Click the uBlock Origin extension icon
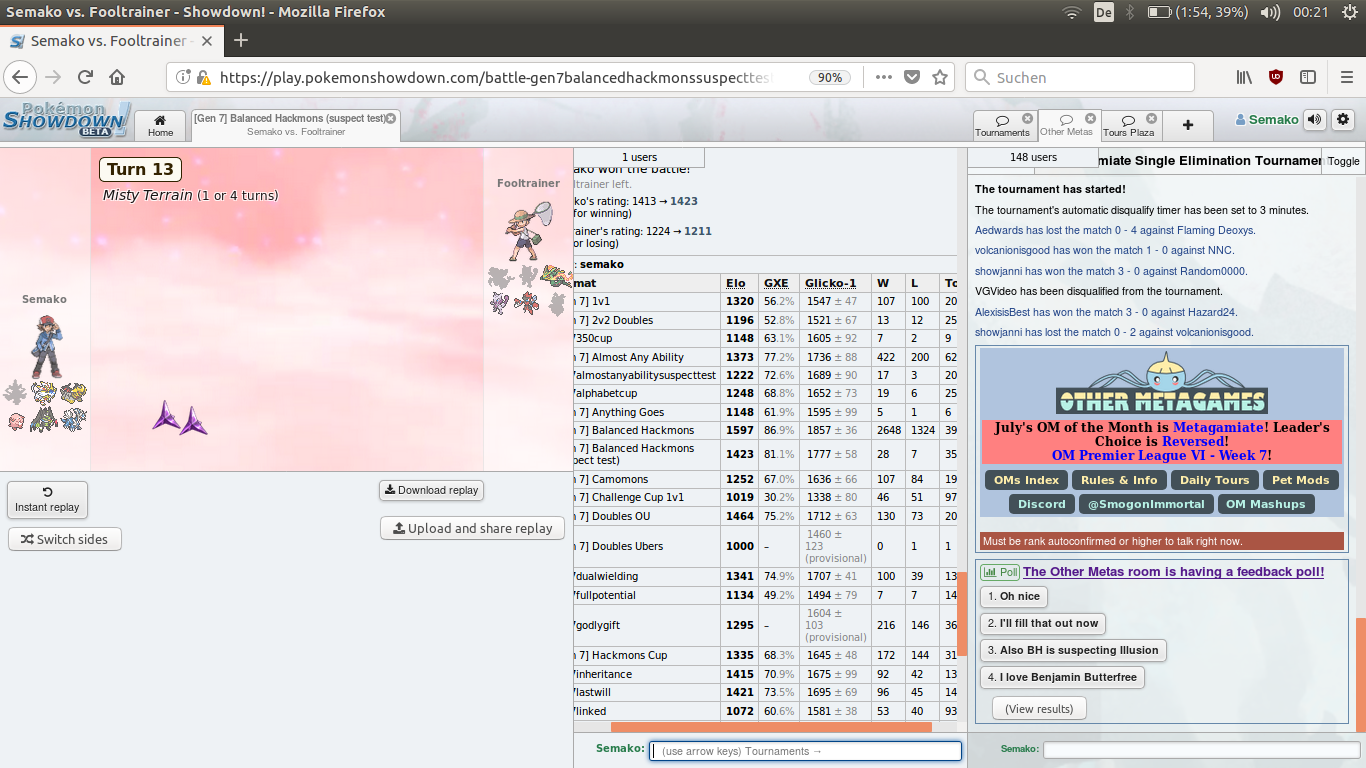This screenshot has width=1366, height=768. tap(1276, 77)
